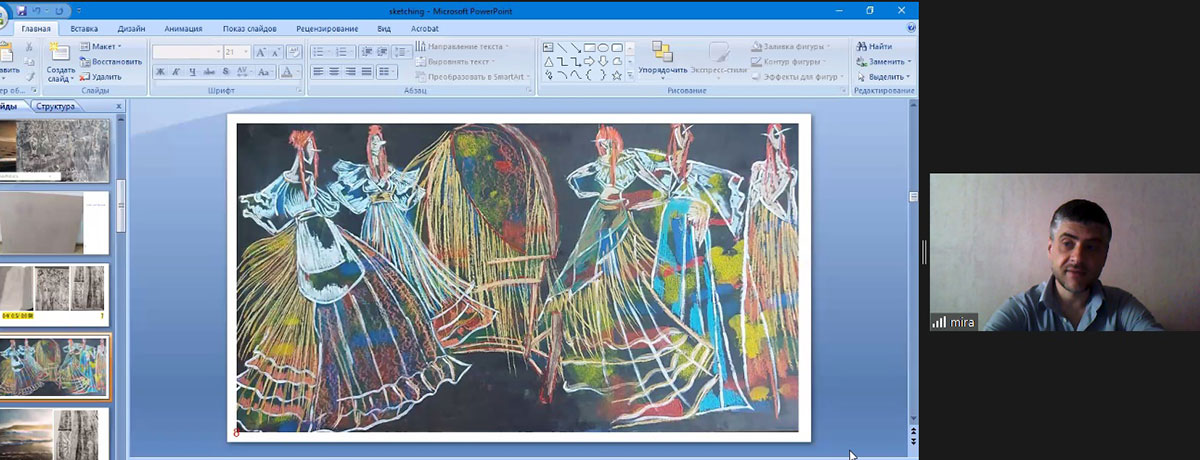Select the Triangle shape
1200x460 pixels.
[x=548, y=61]
